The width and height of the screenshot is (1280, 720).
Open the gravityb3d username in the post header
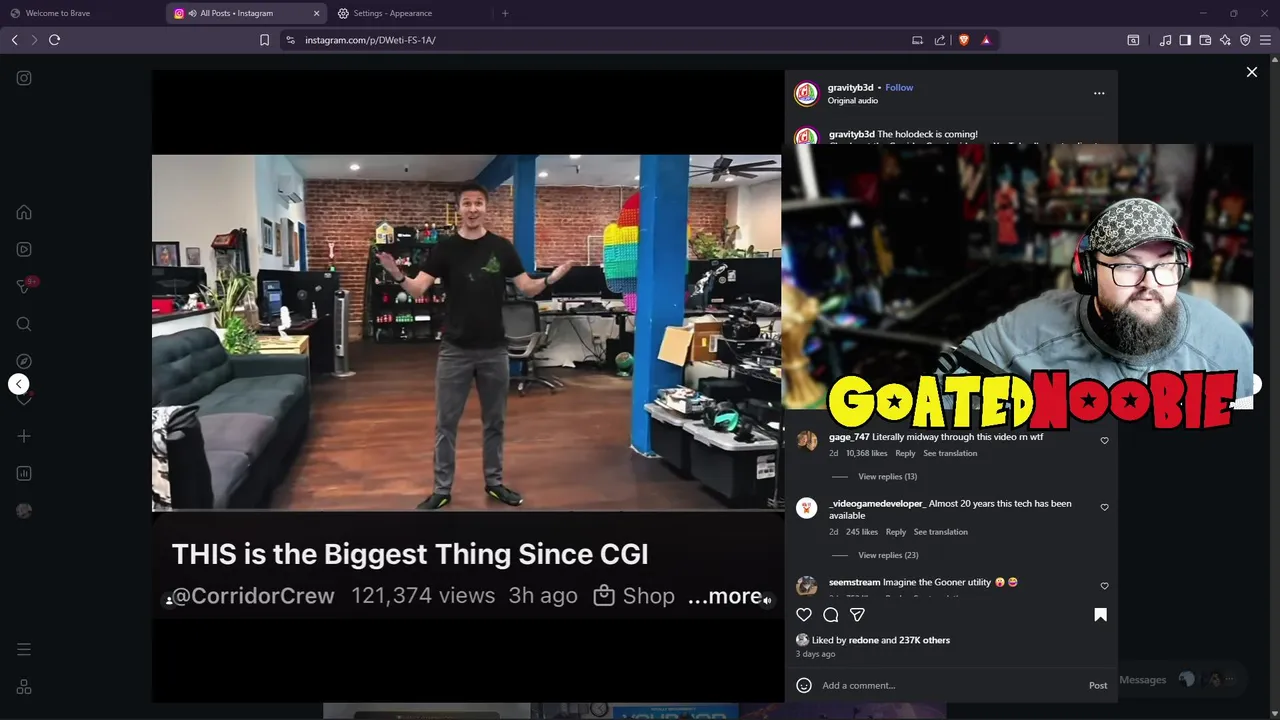click(851, 88)
